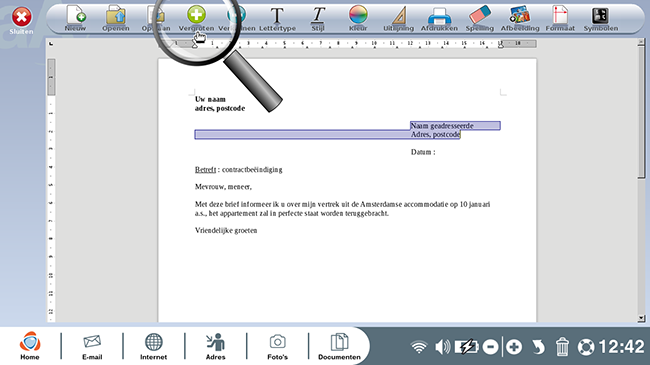Click the scrollbar down arrow
This screenshot has width=650, height=365.
[x=641, y=318]
